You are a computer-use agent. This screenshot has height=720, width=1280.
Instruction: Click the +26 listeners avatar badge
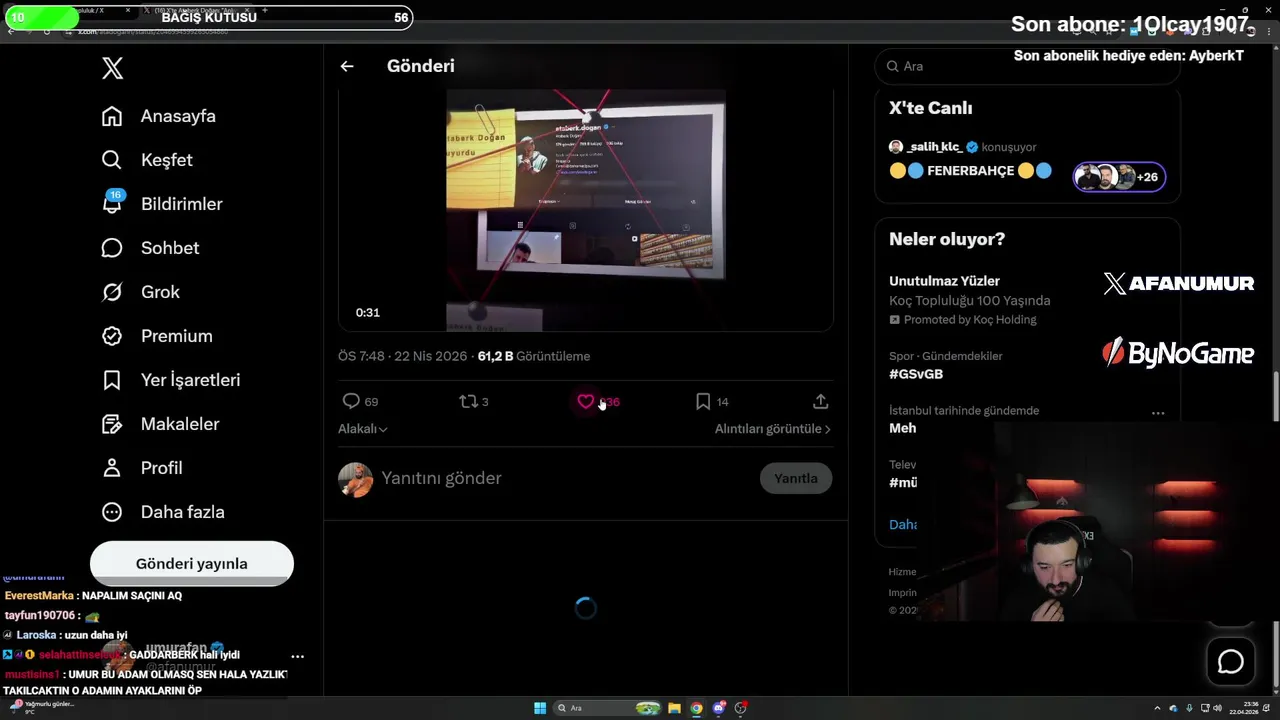pyautogui.click(x=1119, y=177)
